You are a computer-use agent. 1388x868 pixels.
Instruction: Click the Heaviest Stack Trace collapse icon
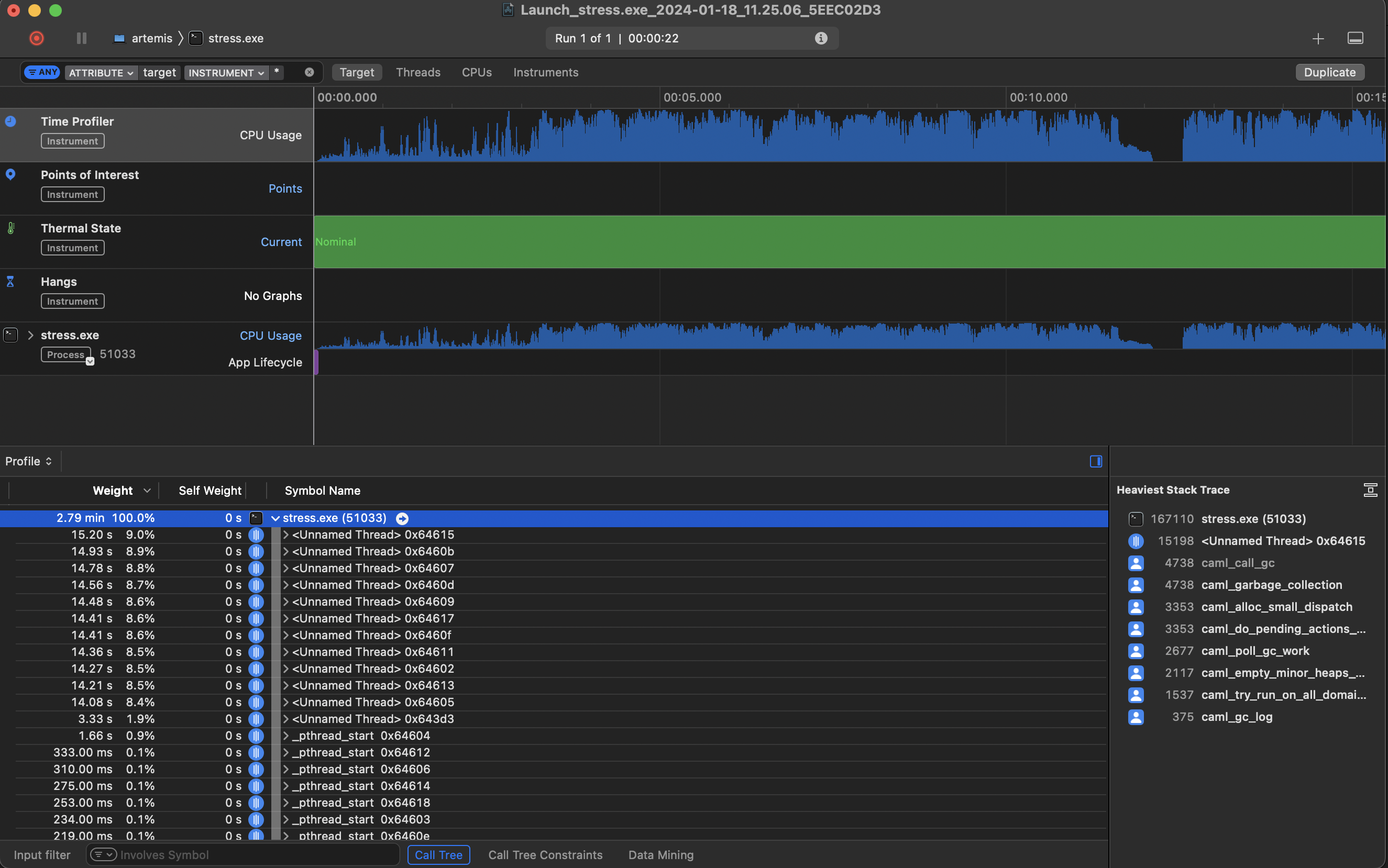(x=1370, y=489)
